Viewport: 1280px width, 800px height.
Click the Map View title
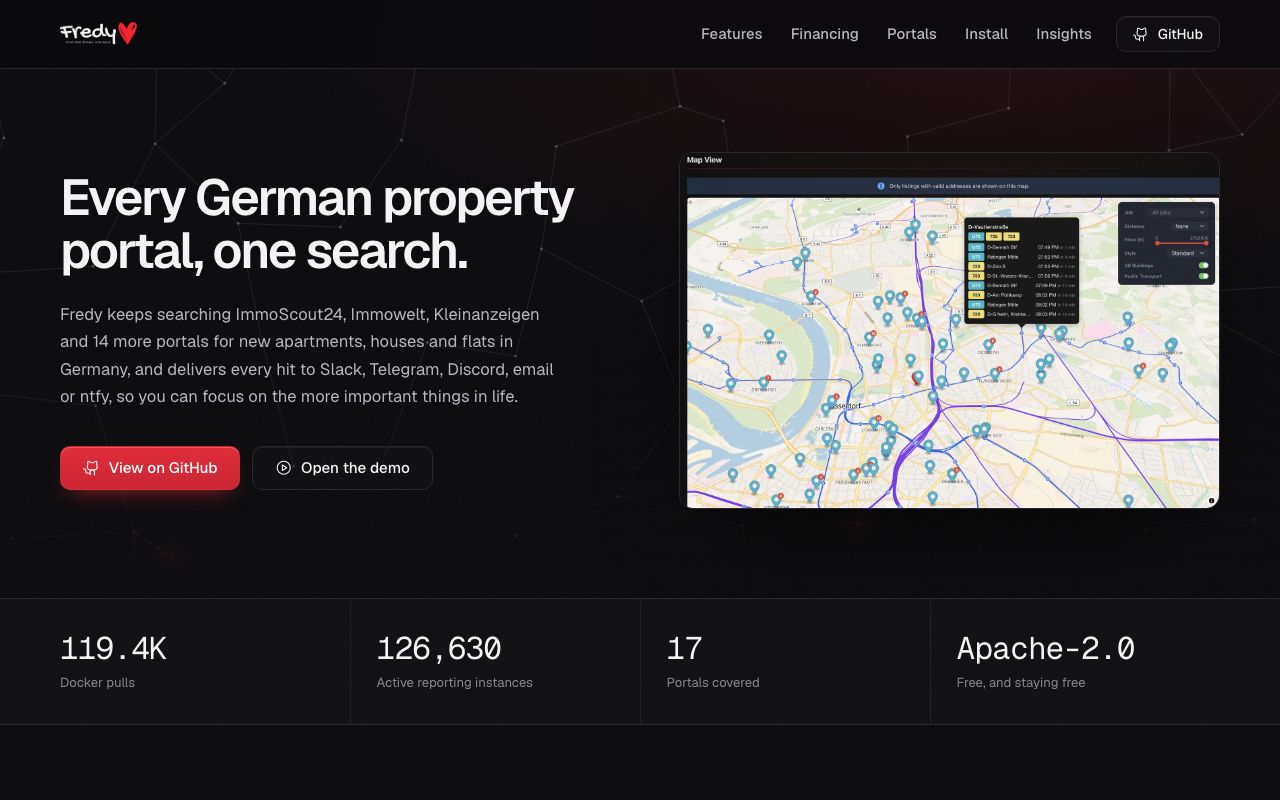704,160
